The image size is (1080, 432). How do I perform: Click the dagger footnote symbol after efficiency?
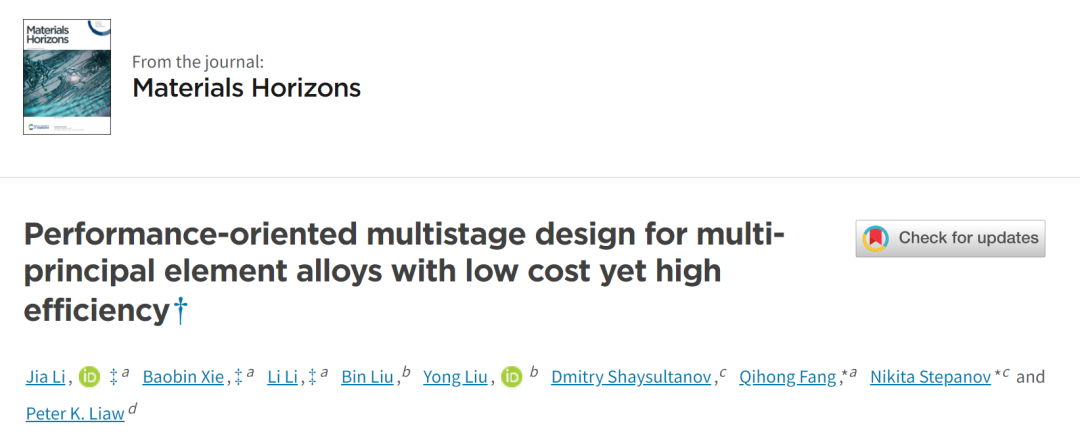pos(180,311)
